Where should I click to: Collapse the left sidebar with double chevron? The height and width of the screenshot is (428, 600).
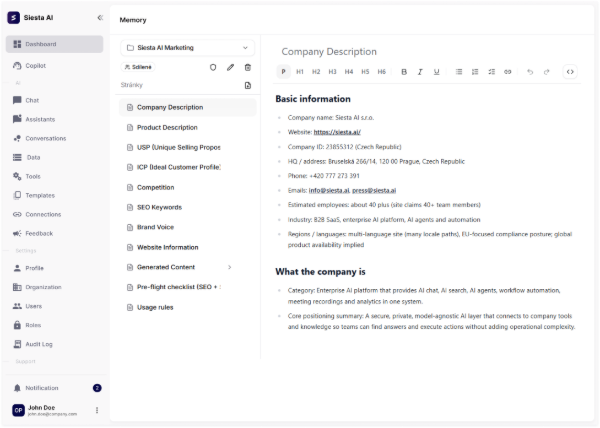99,17
